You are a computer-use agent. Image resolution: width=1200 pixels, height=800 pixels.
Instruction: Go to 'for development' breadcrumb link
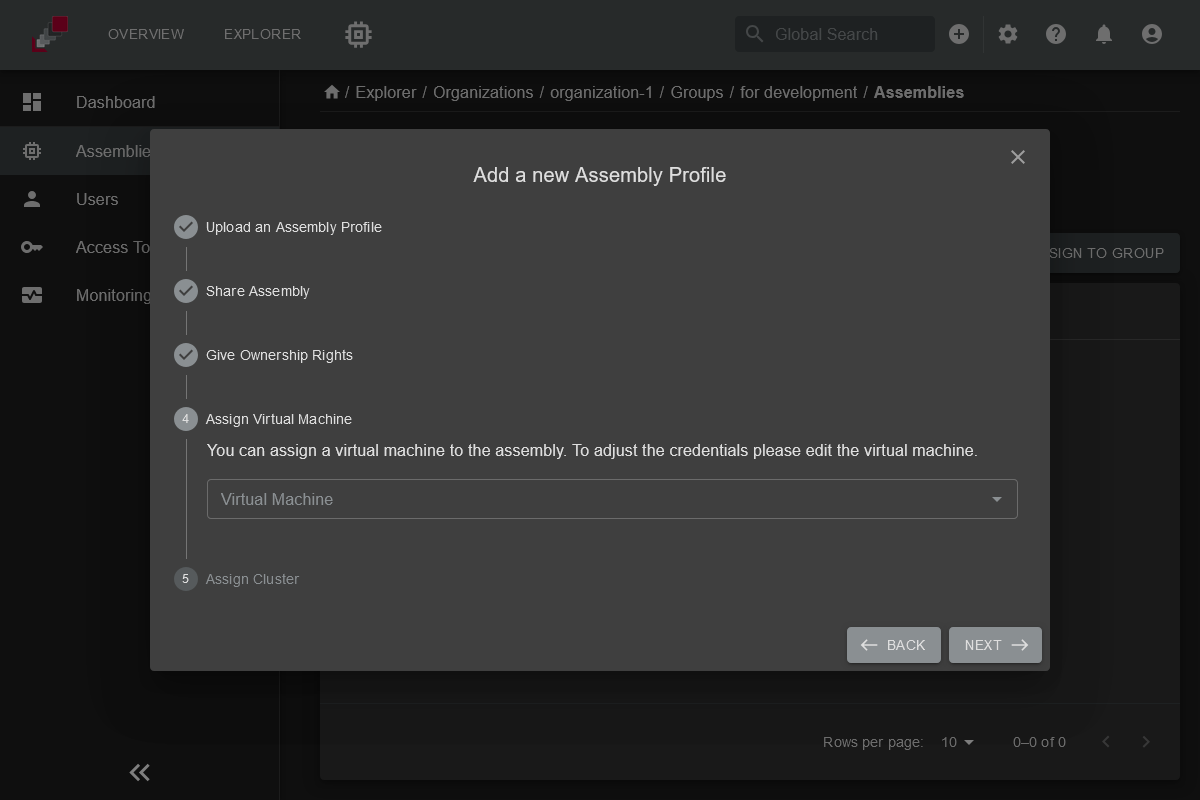pyautogui.click(x=798, y=92)
